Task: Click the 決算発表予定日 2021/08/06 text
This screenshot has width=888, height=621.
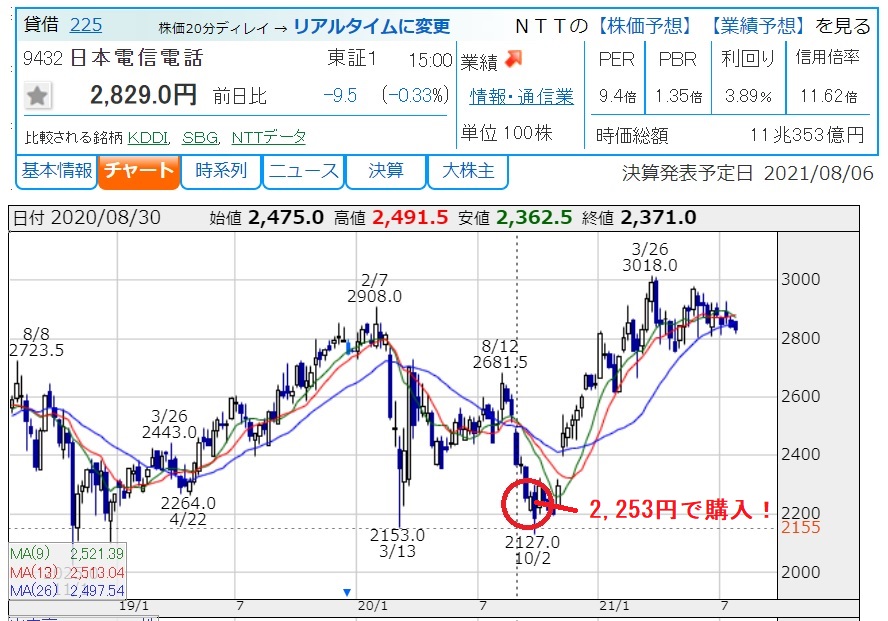Action: [x=748, y=173]
